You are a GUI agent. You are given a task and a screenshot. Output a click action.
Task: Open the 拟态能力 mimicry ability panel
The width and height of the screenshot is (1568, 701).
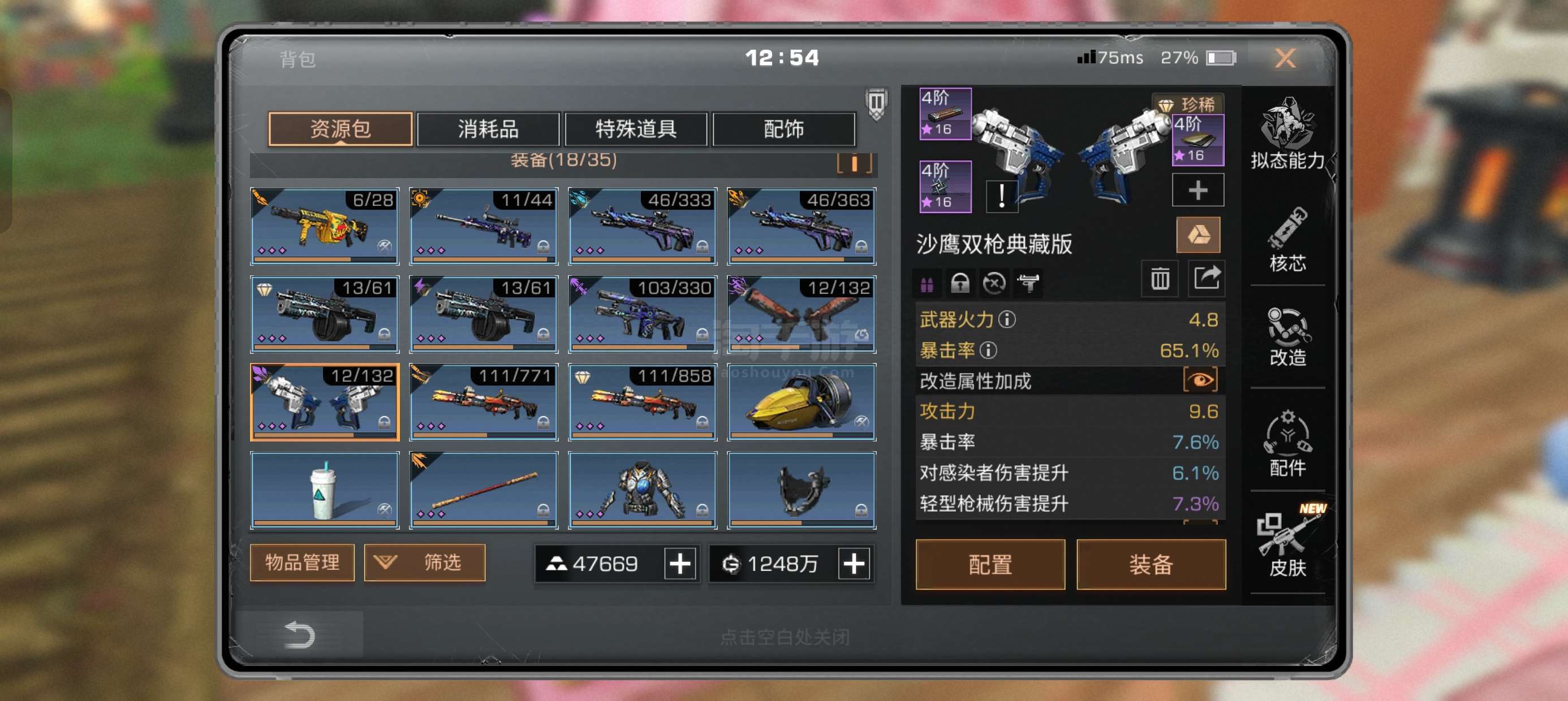coord(1287,133)
